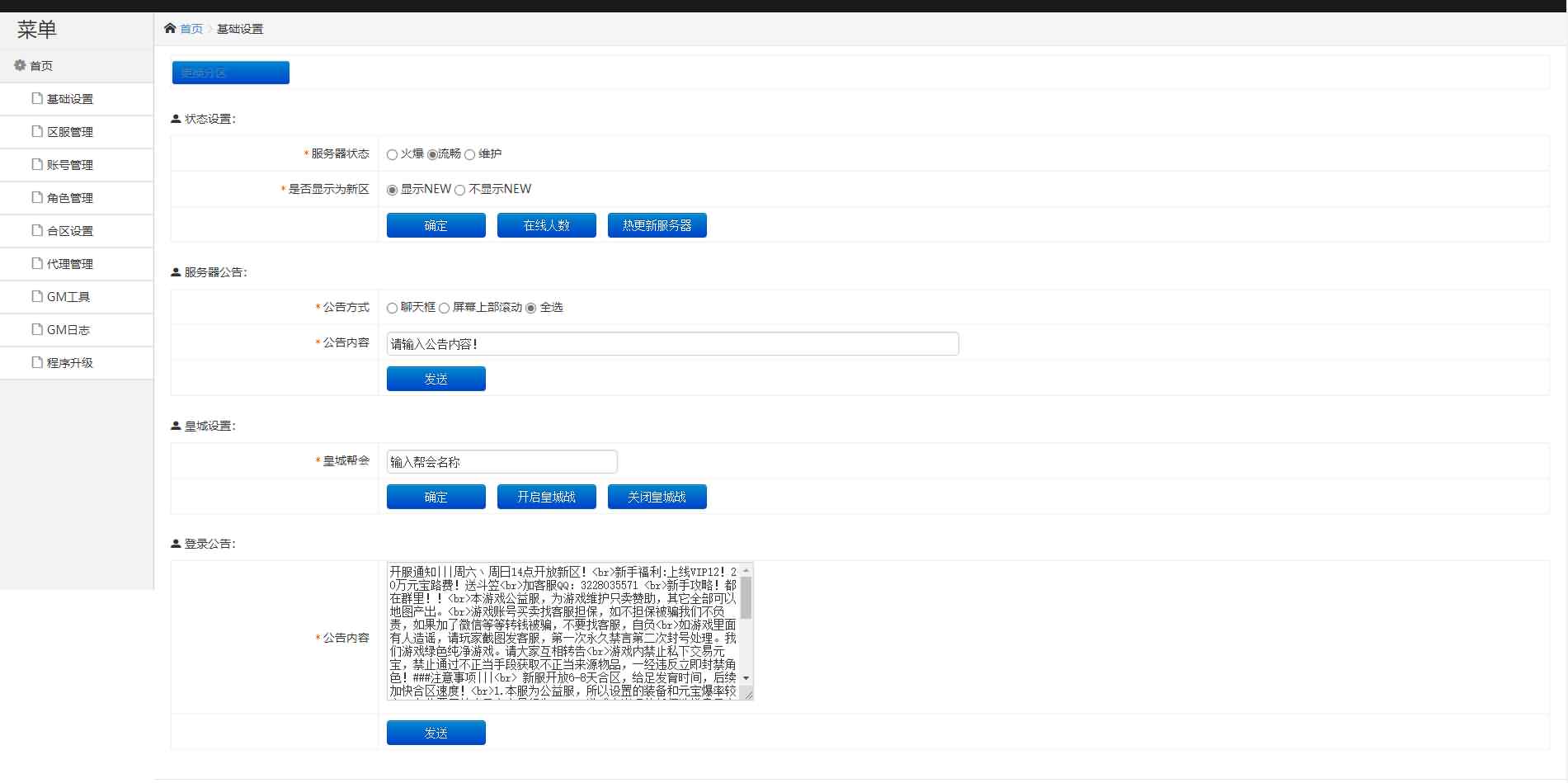Click the 皇城帮会 name input field

pyautogui.click(x=501, y=461)
